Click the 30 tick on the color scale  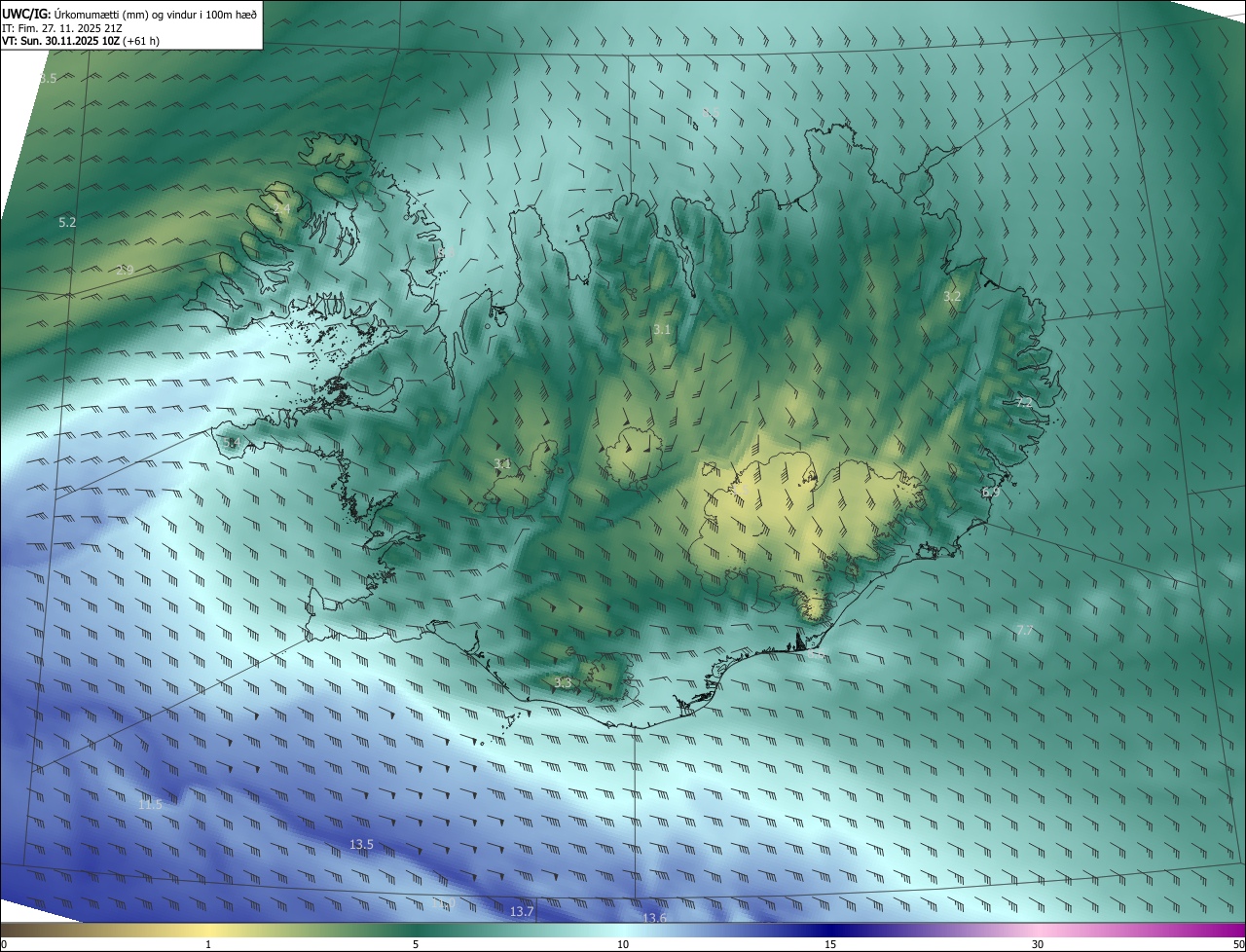coord(1038,945)
